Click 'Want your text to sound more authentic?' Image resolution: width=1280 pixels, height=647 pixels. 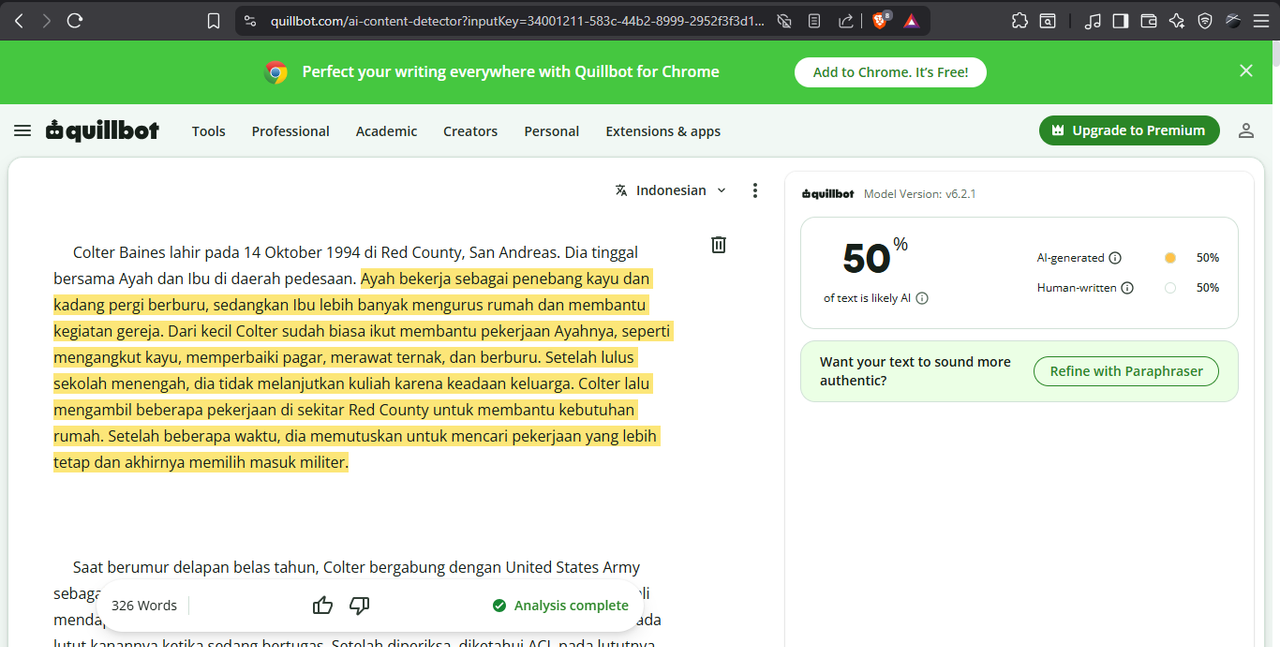915,371
